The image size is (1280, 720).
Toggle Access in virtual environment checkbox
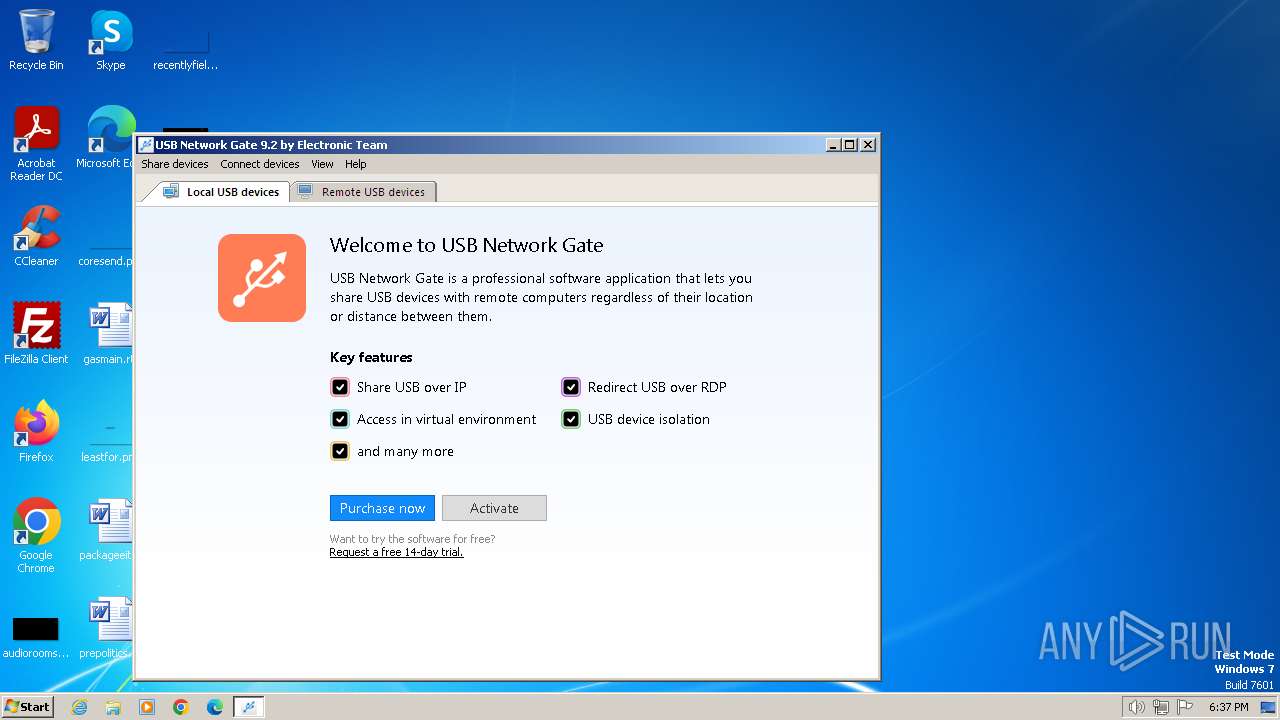[340, 419]
